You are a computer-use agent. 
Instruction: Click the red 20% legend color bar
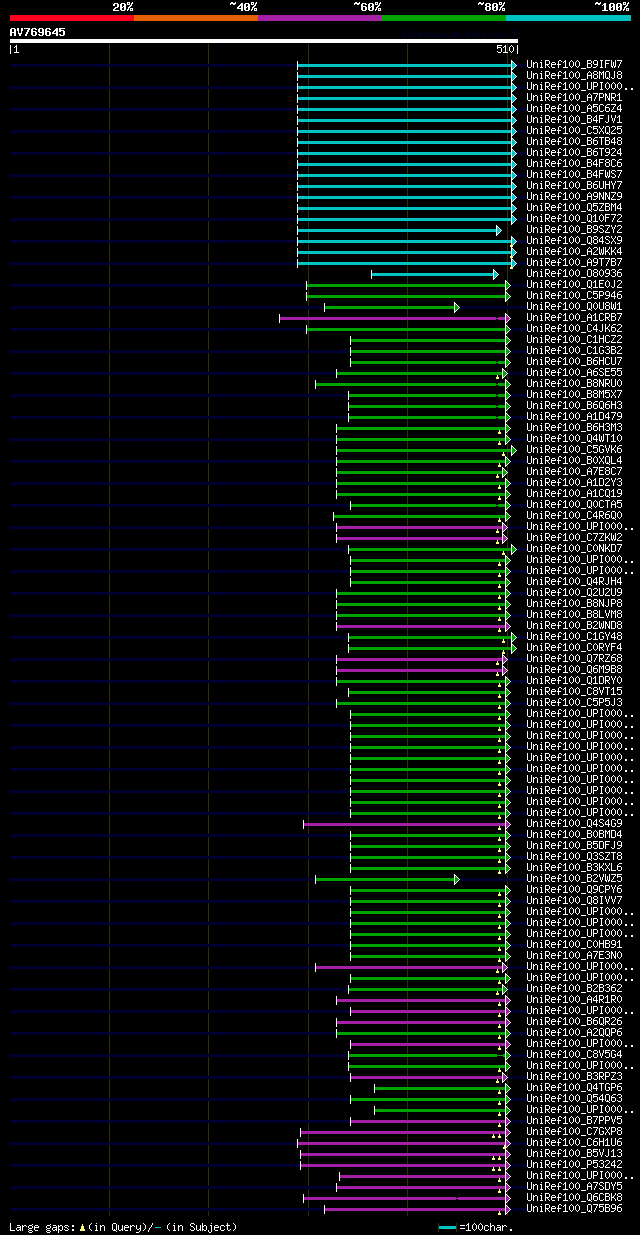pyautogui.click(x=71, y=18)
